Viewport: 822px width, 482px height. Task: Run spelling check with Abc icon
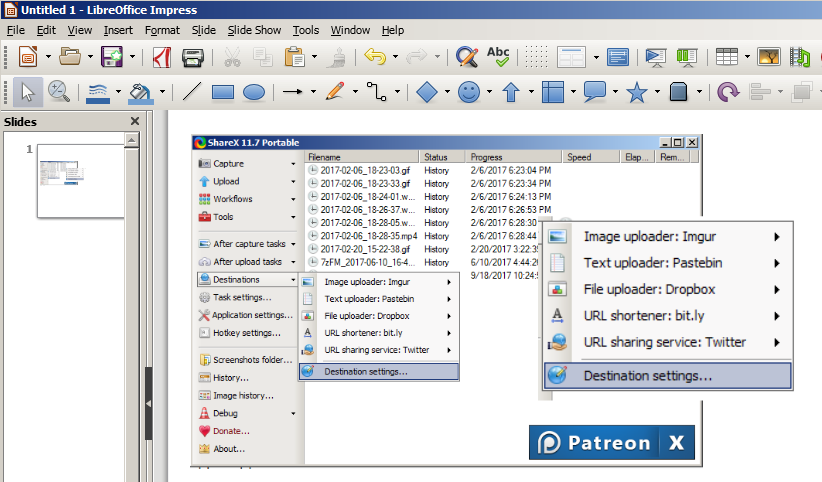tap(498, 57)
